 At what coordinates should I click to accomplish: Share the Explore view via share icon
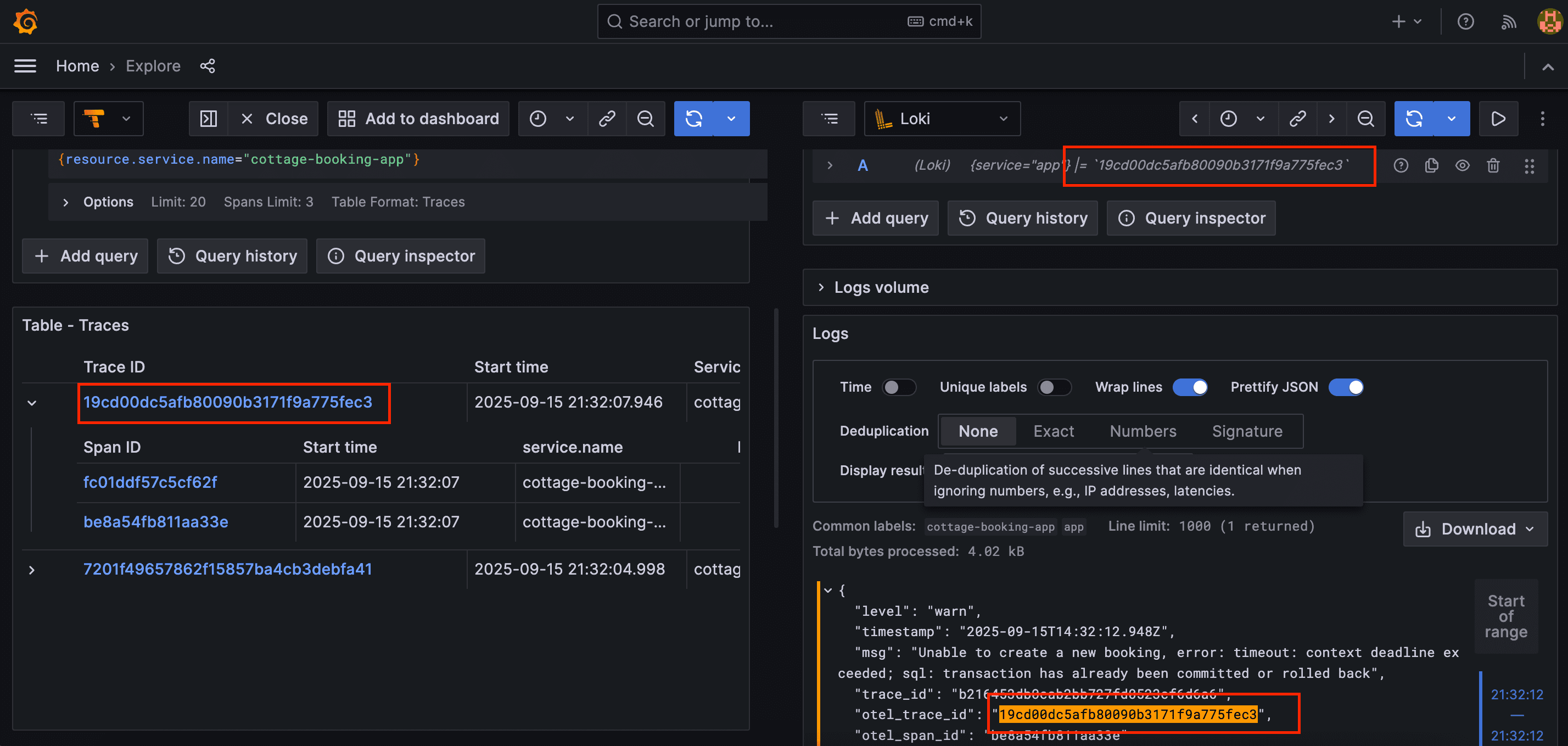point(208,66)
